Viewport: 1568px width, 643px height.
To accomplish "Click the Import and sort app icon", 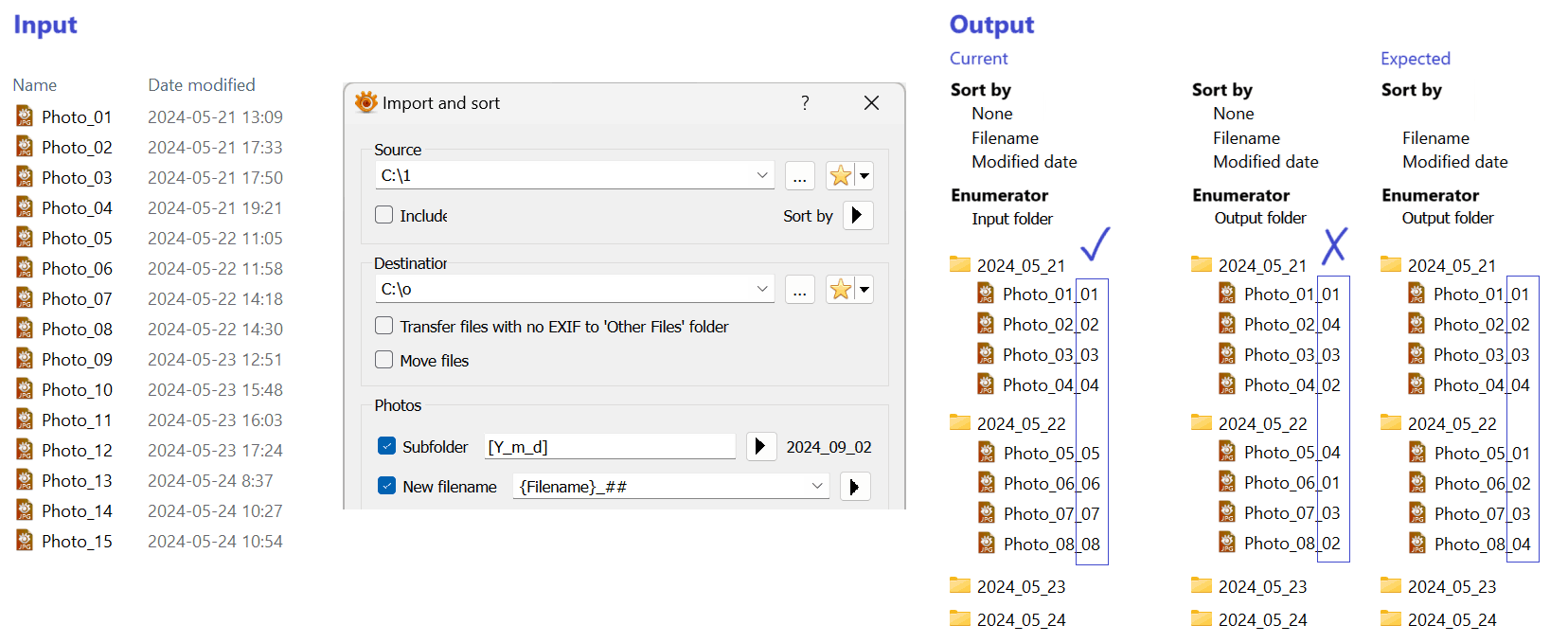I will [365, 102].
